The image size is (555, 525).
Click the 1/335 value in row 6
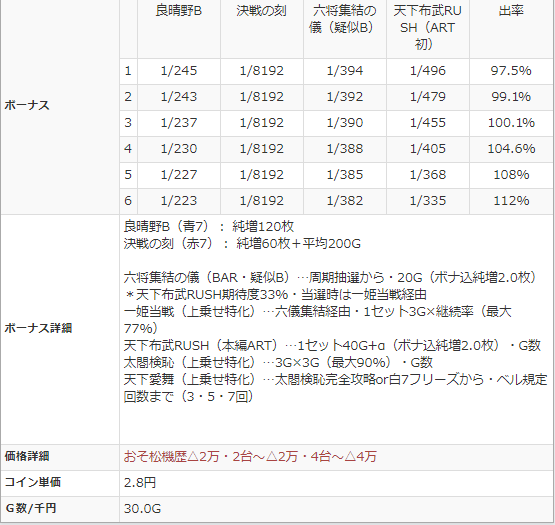pyautogui.click(x=428, y=201)
